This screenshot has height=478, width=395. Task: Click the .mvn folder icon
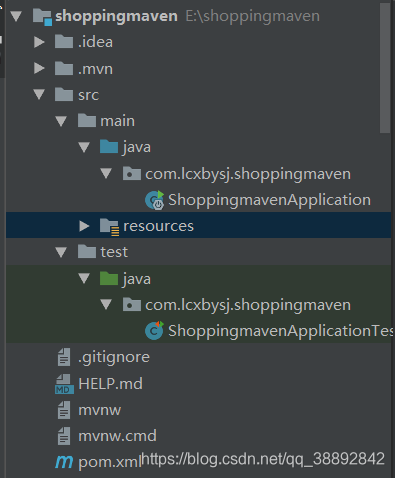pyautogui.click(x=64, y=68)
